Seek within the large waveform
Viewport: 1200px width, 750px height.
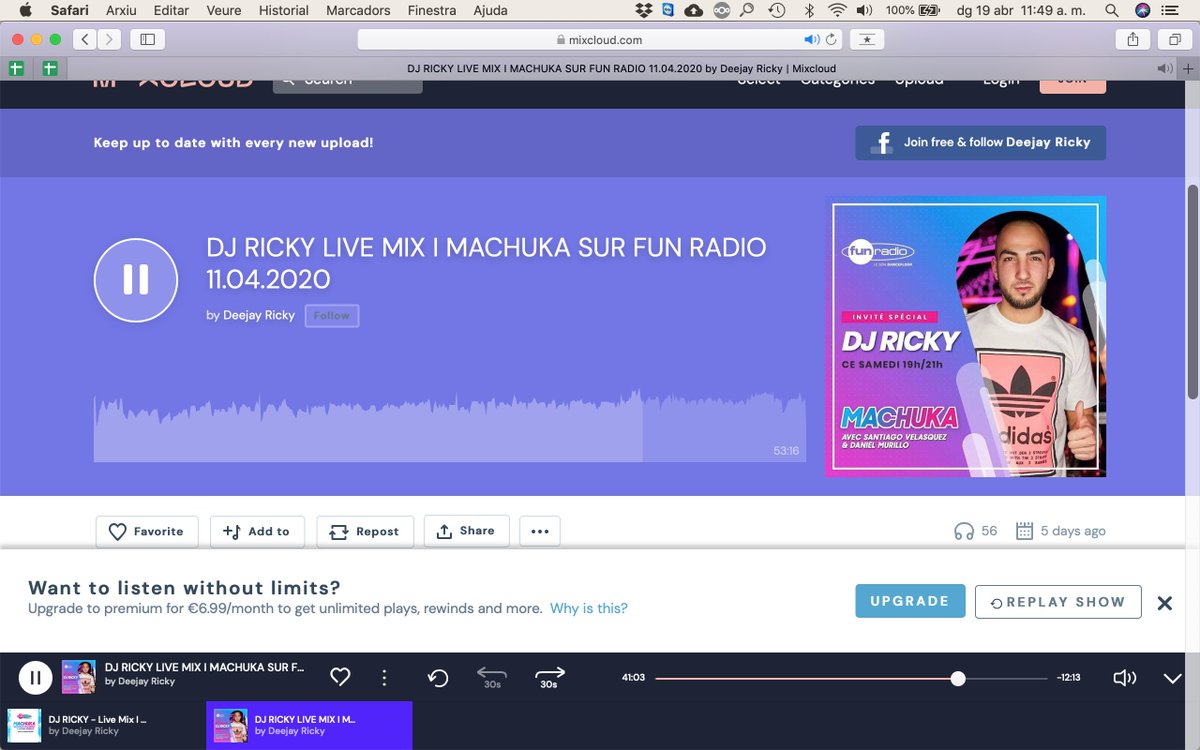pos(450,426)
